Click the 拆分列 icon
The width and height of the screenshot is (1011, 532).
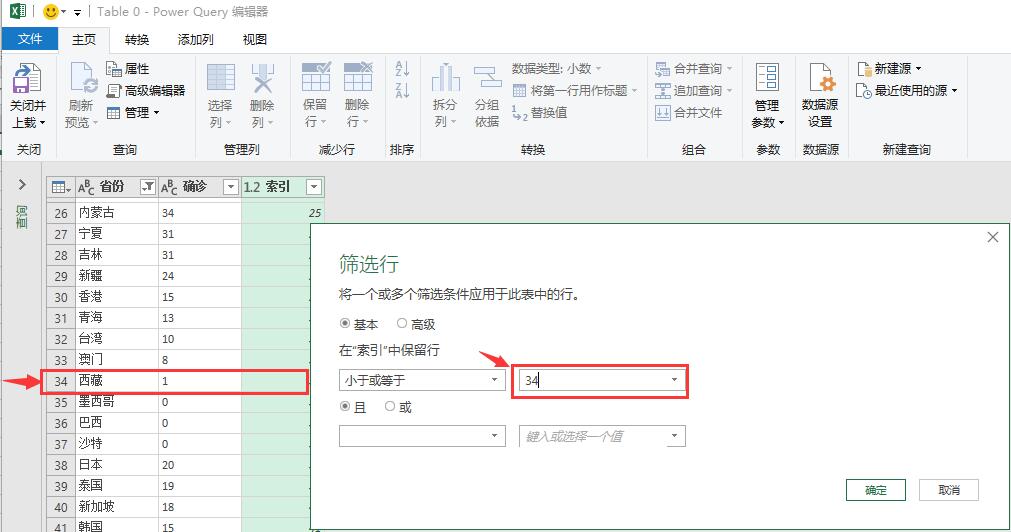[445, 80]
